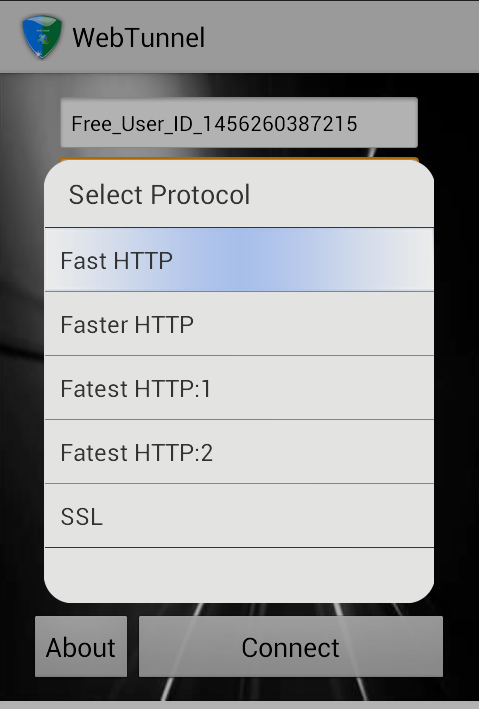Click the empty row below SSL
This screenshot has height=709, width=479.
(x=239, y=574)
